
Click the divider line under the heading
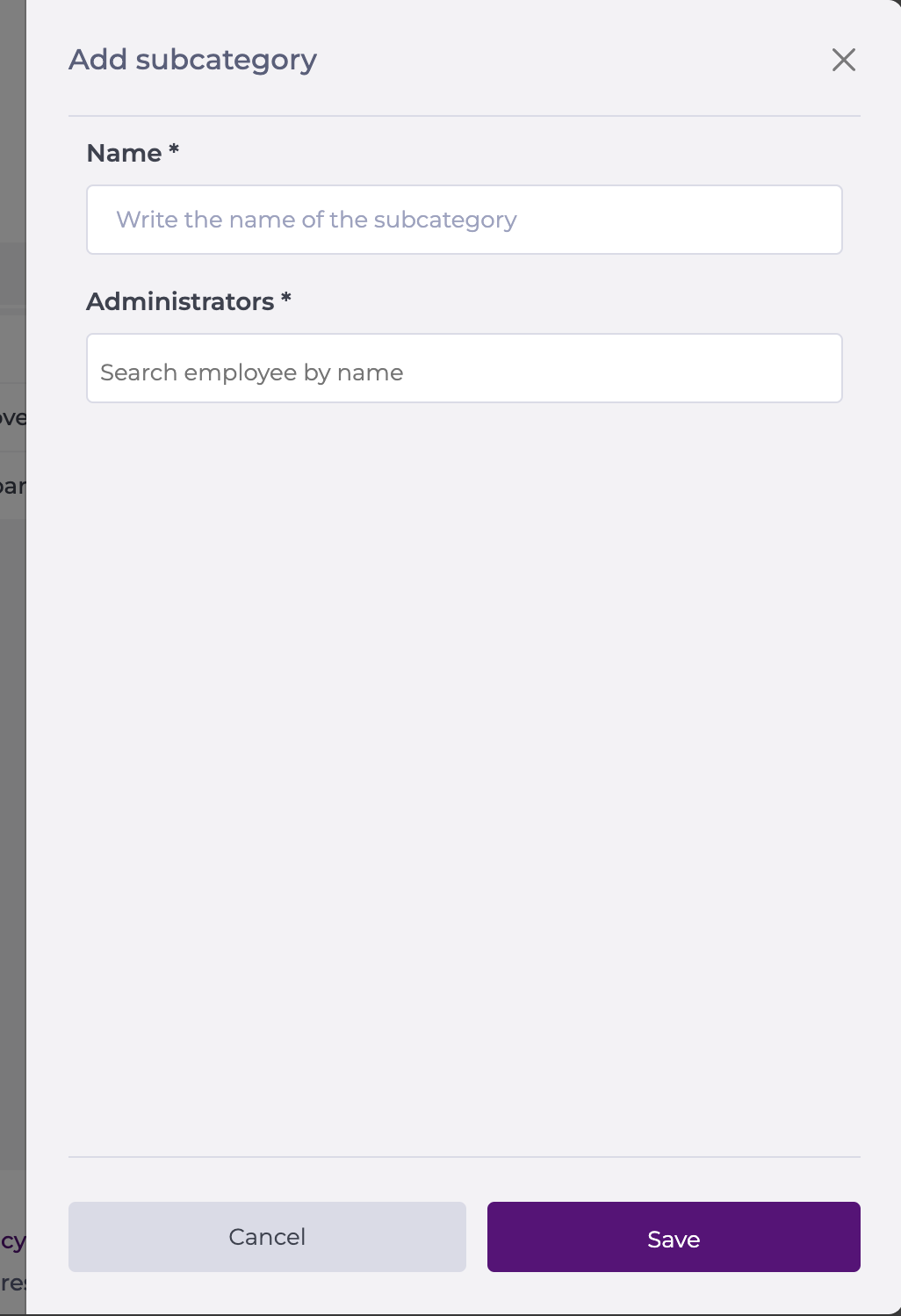pyautogui.click(x=464, y=116)
